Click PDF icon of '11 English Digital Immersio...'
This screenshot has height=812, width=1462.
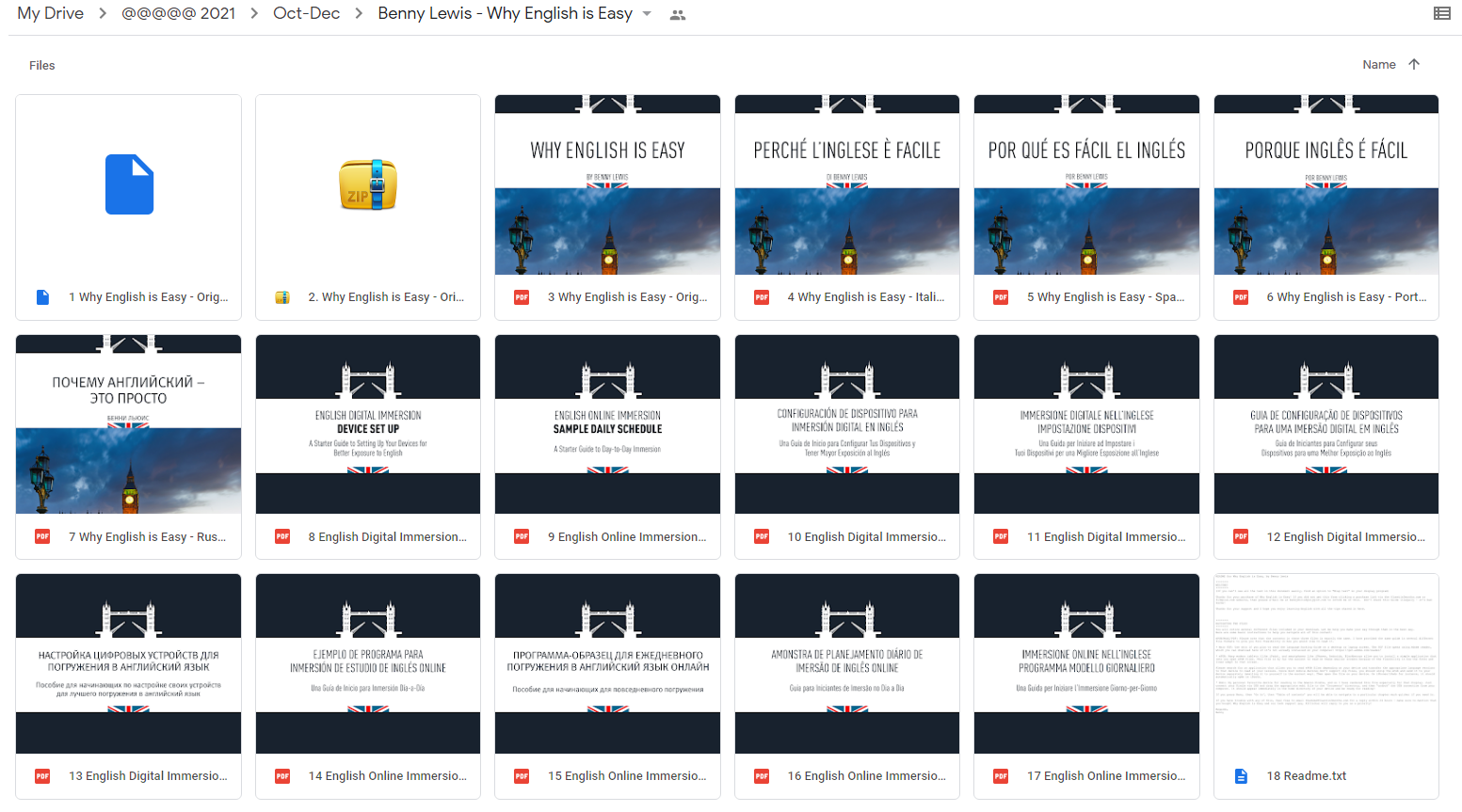coord(1001,536)
